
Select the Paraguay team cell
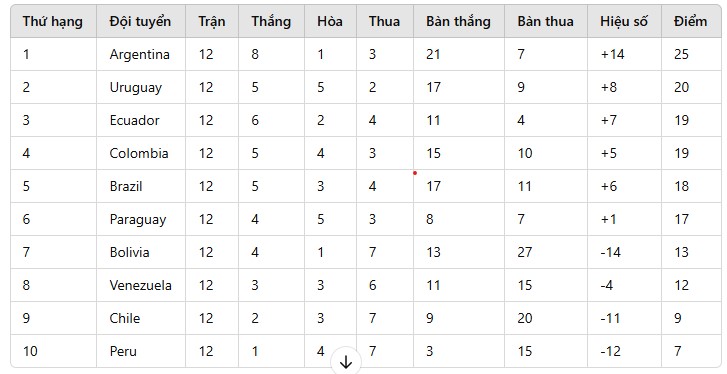coord(141,219)
